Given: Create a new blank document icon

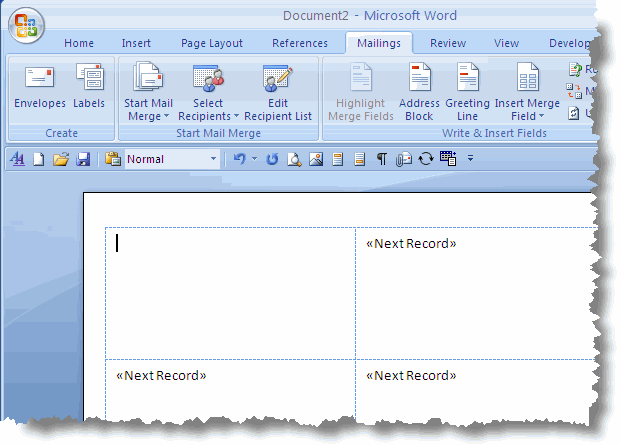Looking at the screenshot, I should [38, 159].
